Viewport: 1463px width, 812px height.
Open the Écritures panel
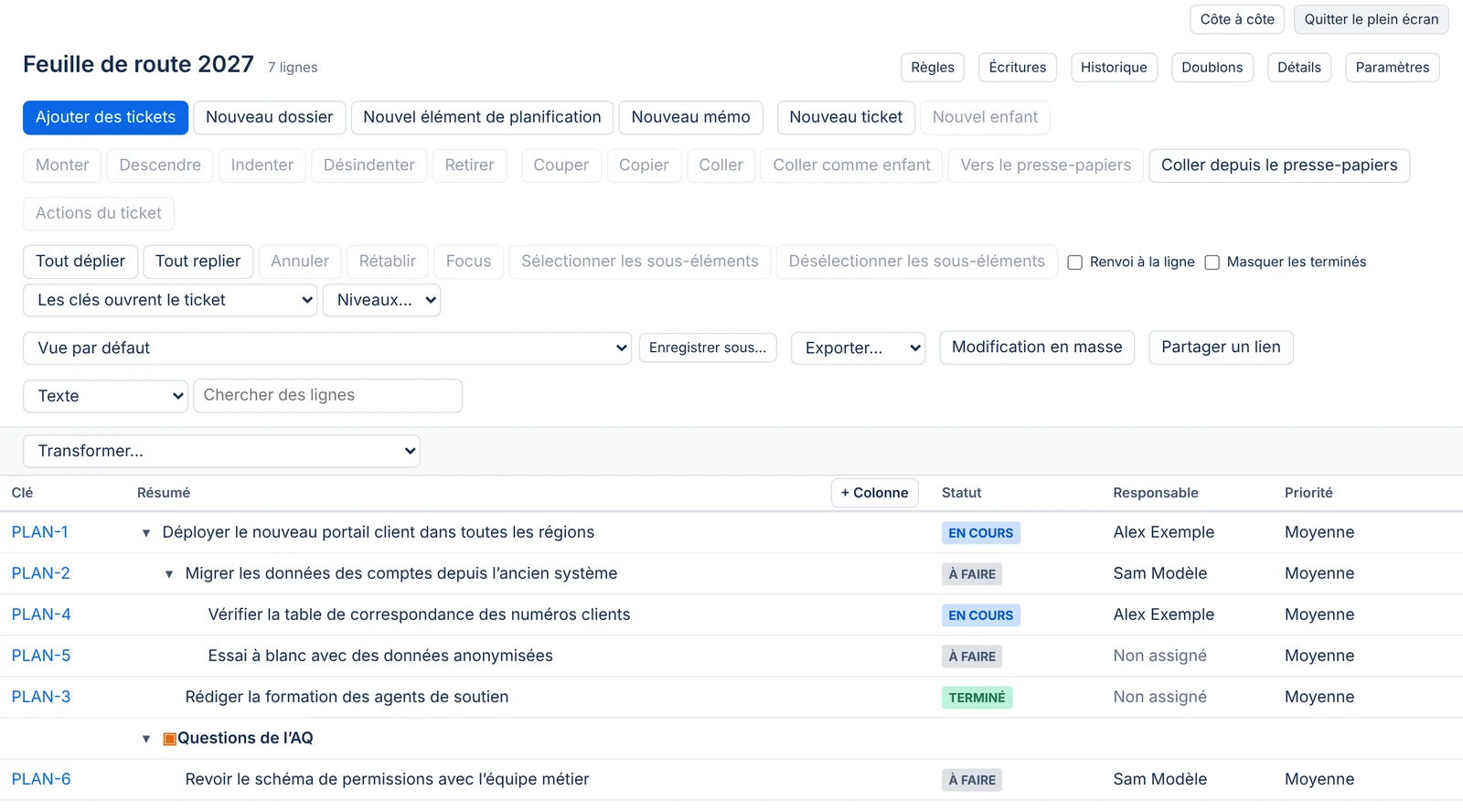coord(1018,68)
